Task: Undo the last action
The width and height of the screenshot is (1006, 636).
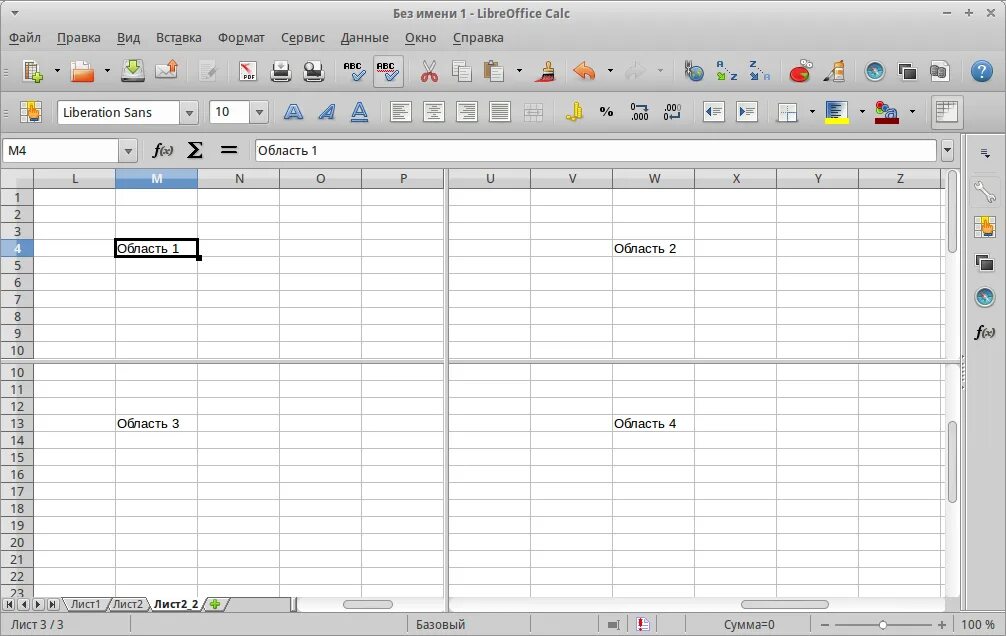Action: [584, 71]
